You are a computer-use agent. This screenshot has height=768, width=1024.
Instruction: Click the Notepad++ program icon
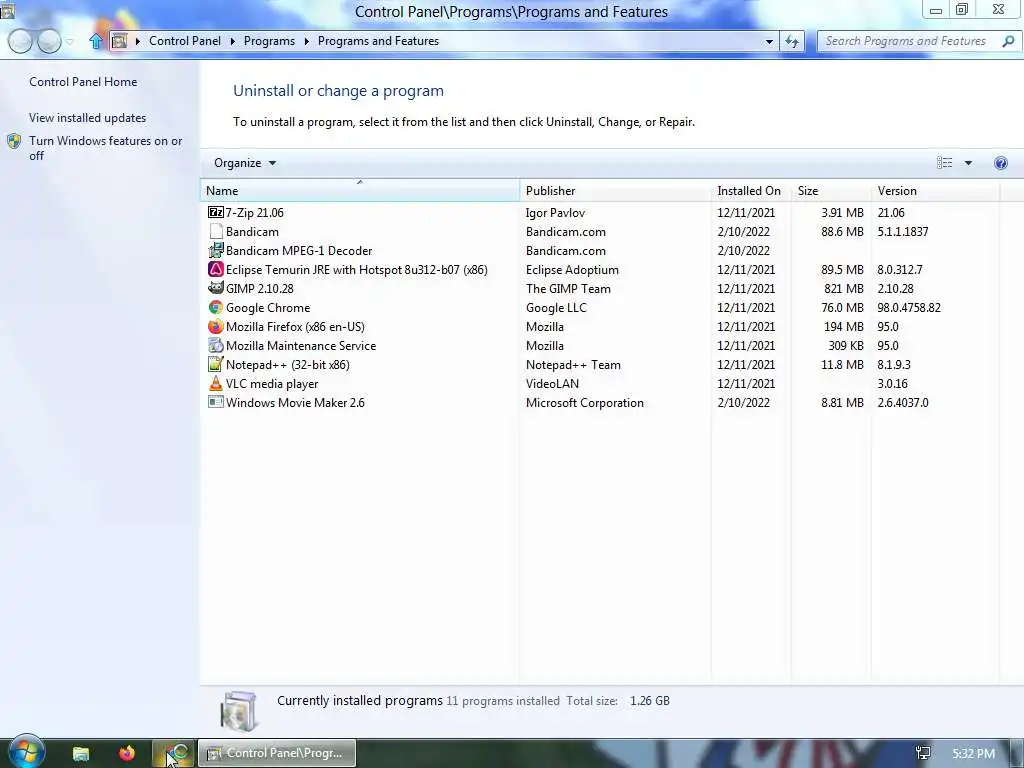click(216, 364)
